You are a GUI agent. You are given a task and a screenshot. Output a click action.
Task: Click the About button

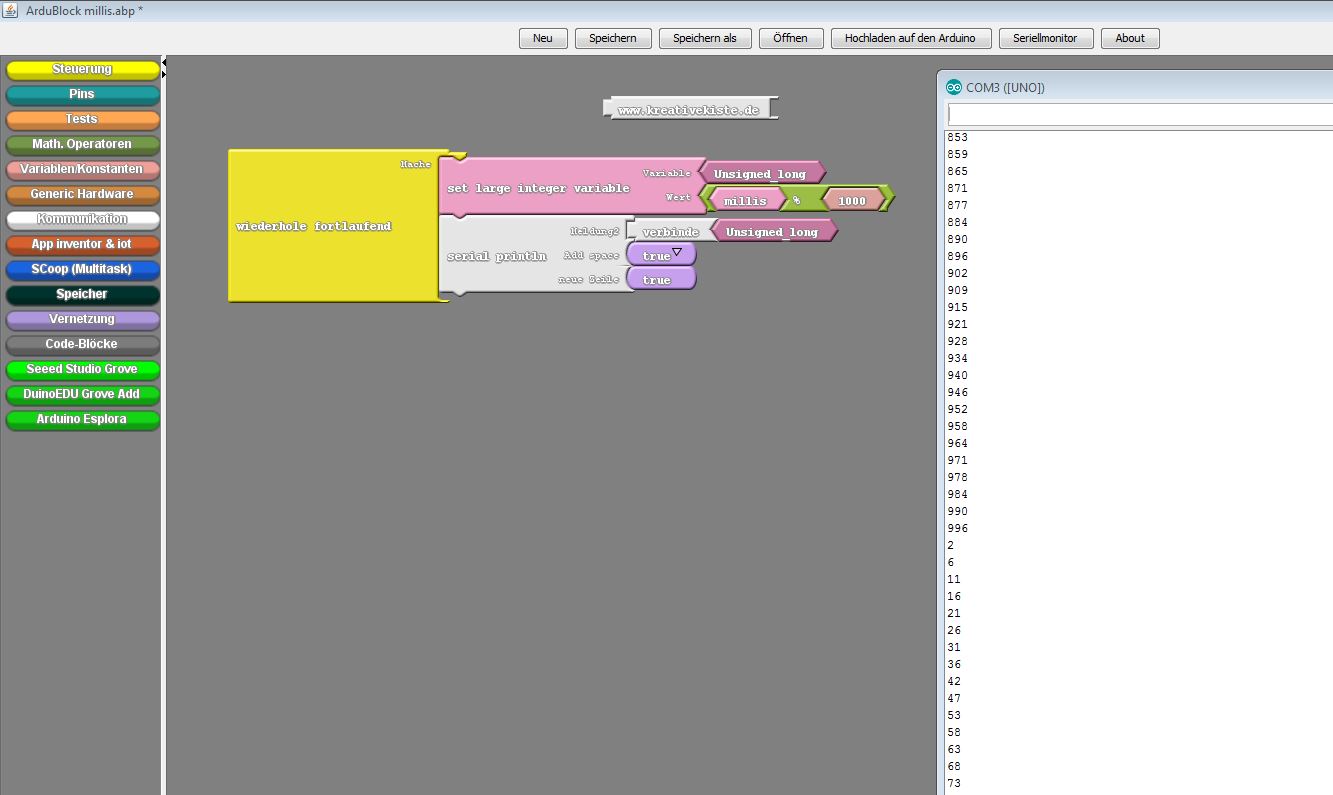tap(1130, 38)
